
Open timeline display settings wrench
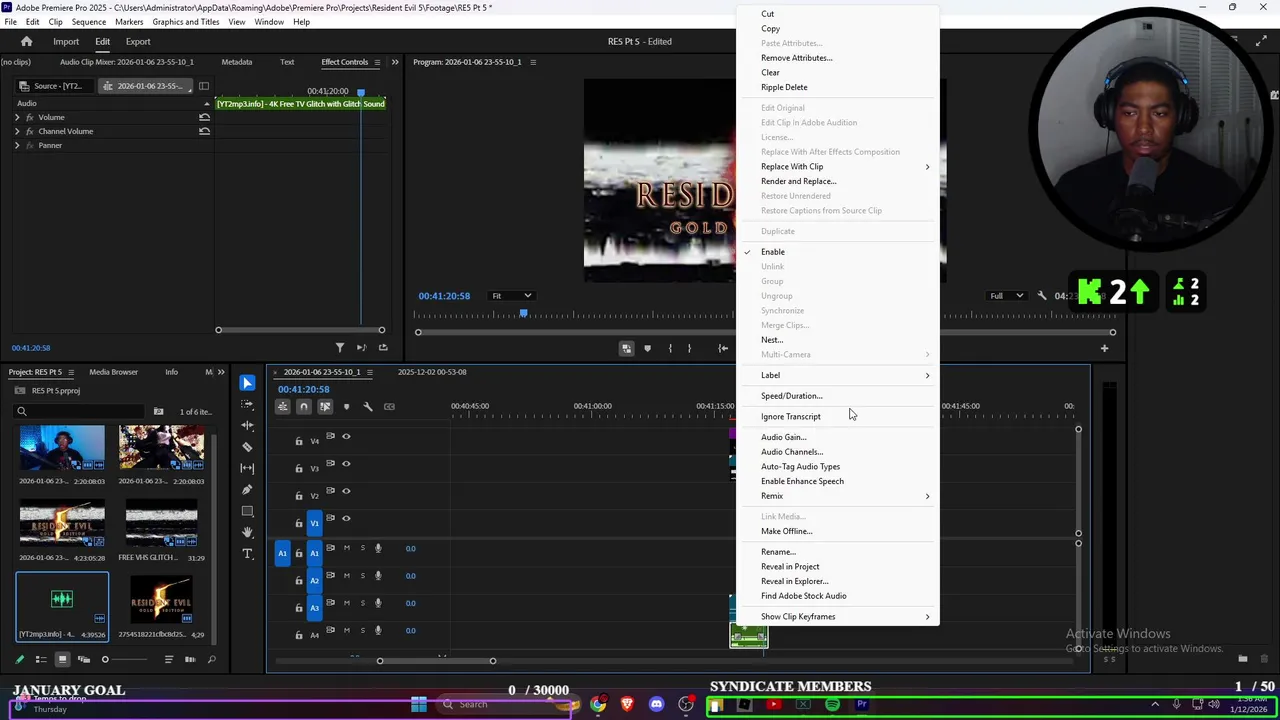[x=367, y=406]
